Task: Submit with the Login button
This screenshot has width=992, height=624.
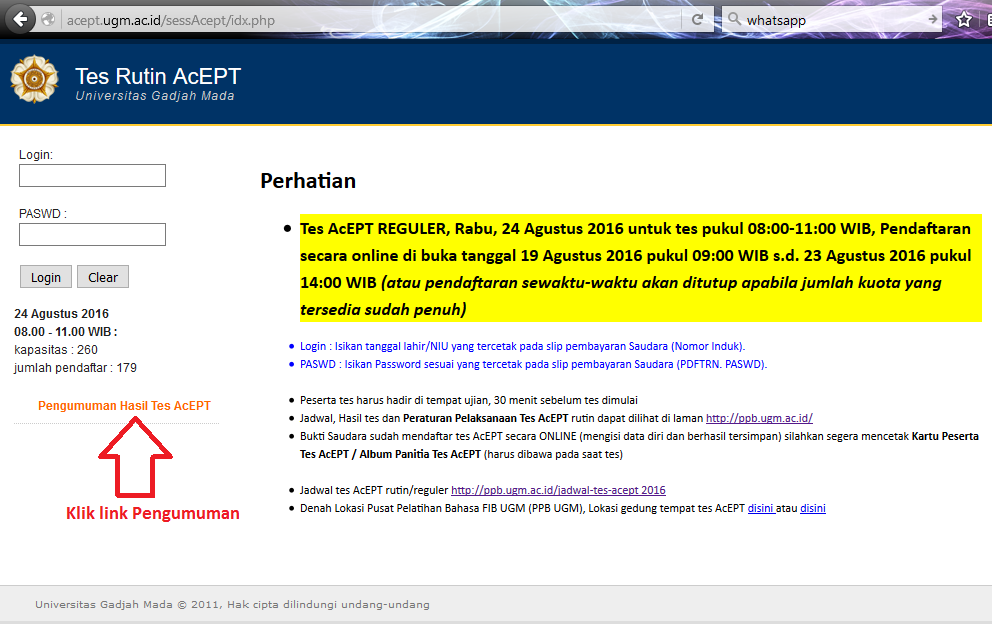Action: [x=46, y=277]
